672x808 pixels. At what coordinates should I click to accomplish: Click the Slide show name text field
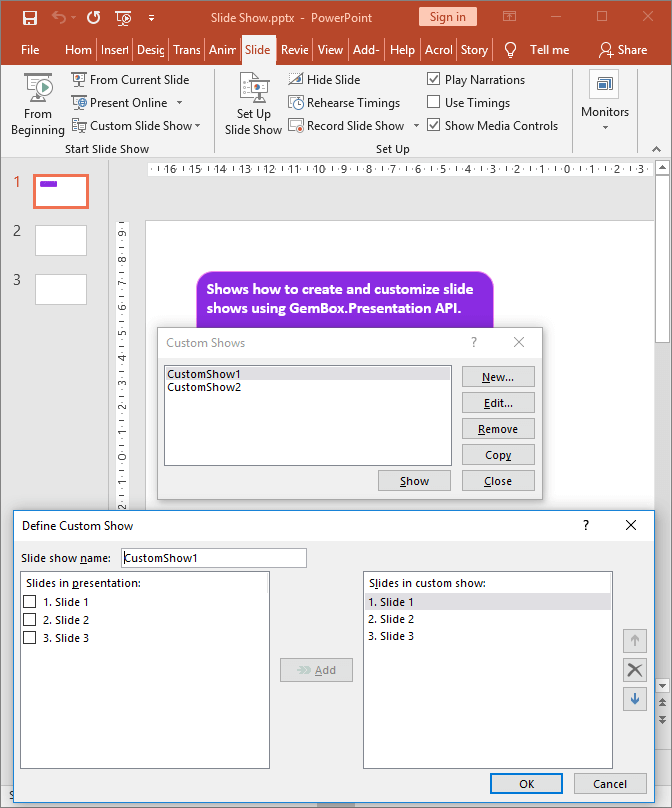coord(213,558)
